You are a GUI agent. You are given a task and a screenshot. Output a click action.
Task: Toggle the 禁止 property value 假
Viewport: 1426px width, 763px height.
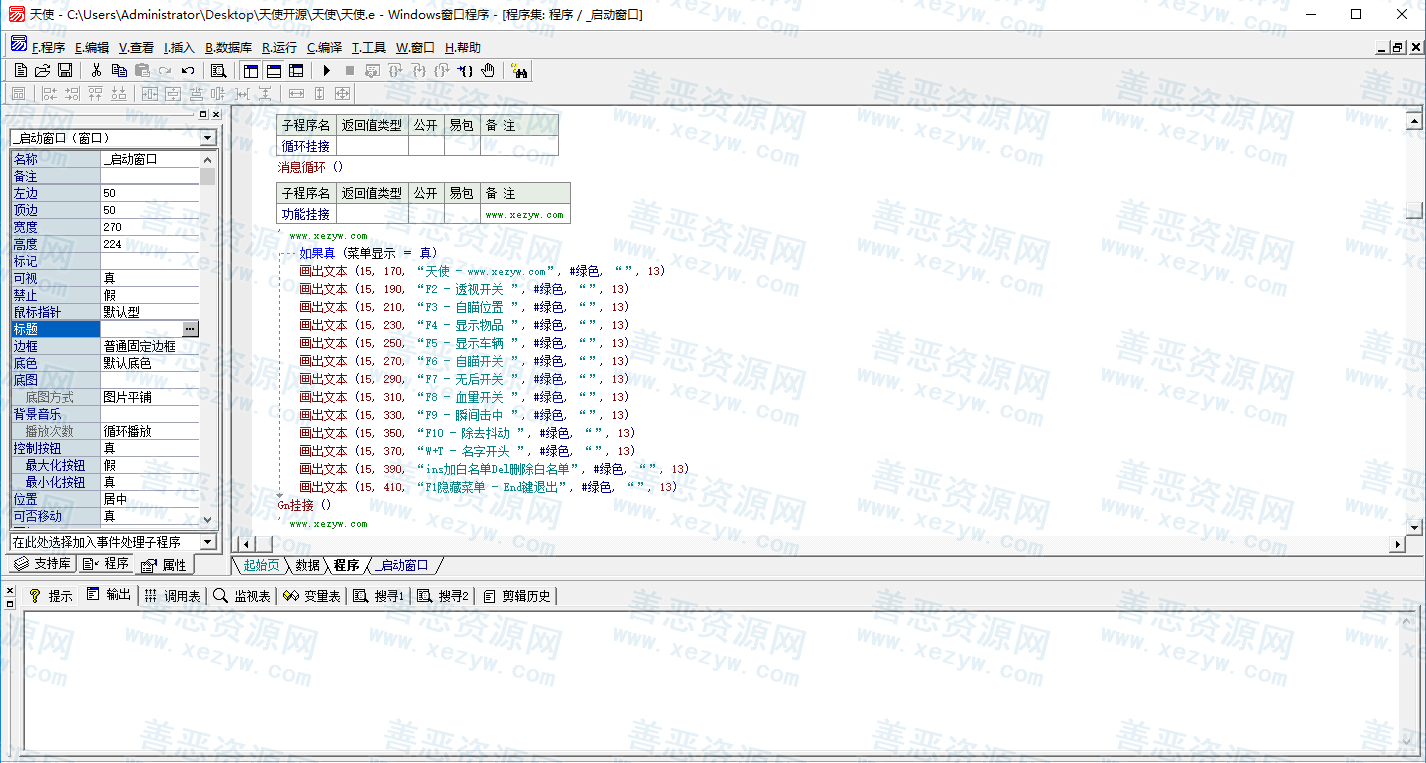150,295
